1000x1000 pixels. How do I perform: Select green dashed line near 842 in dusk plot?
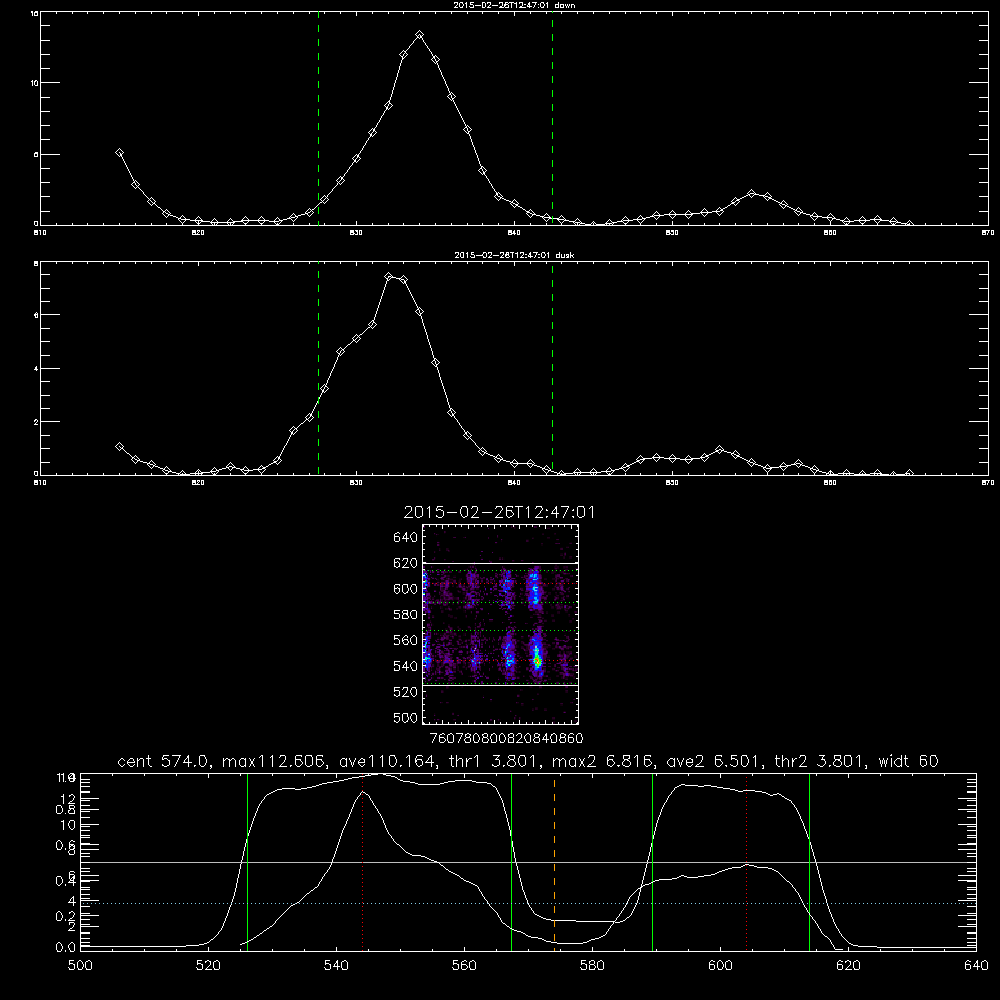pyautogui.click(x=552, y=368)
